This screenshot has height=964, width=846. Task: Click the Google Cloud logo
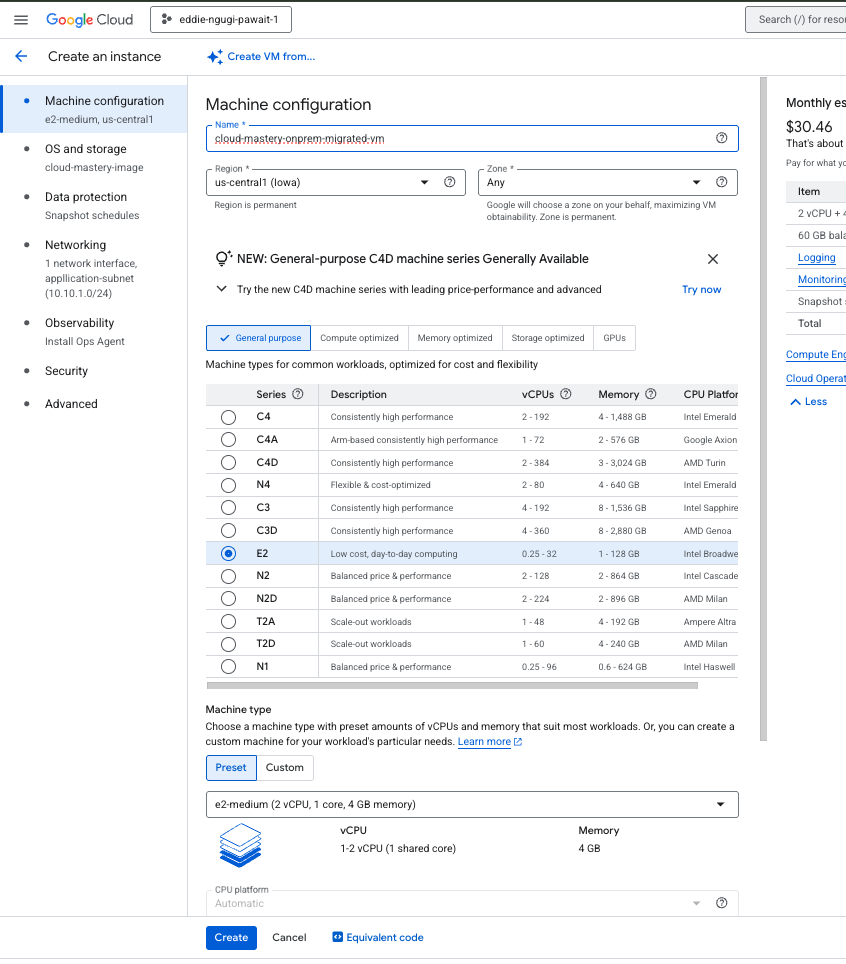tap(90, 19)
